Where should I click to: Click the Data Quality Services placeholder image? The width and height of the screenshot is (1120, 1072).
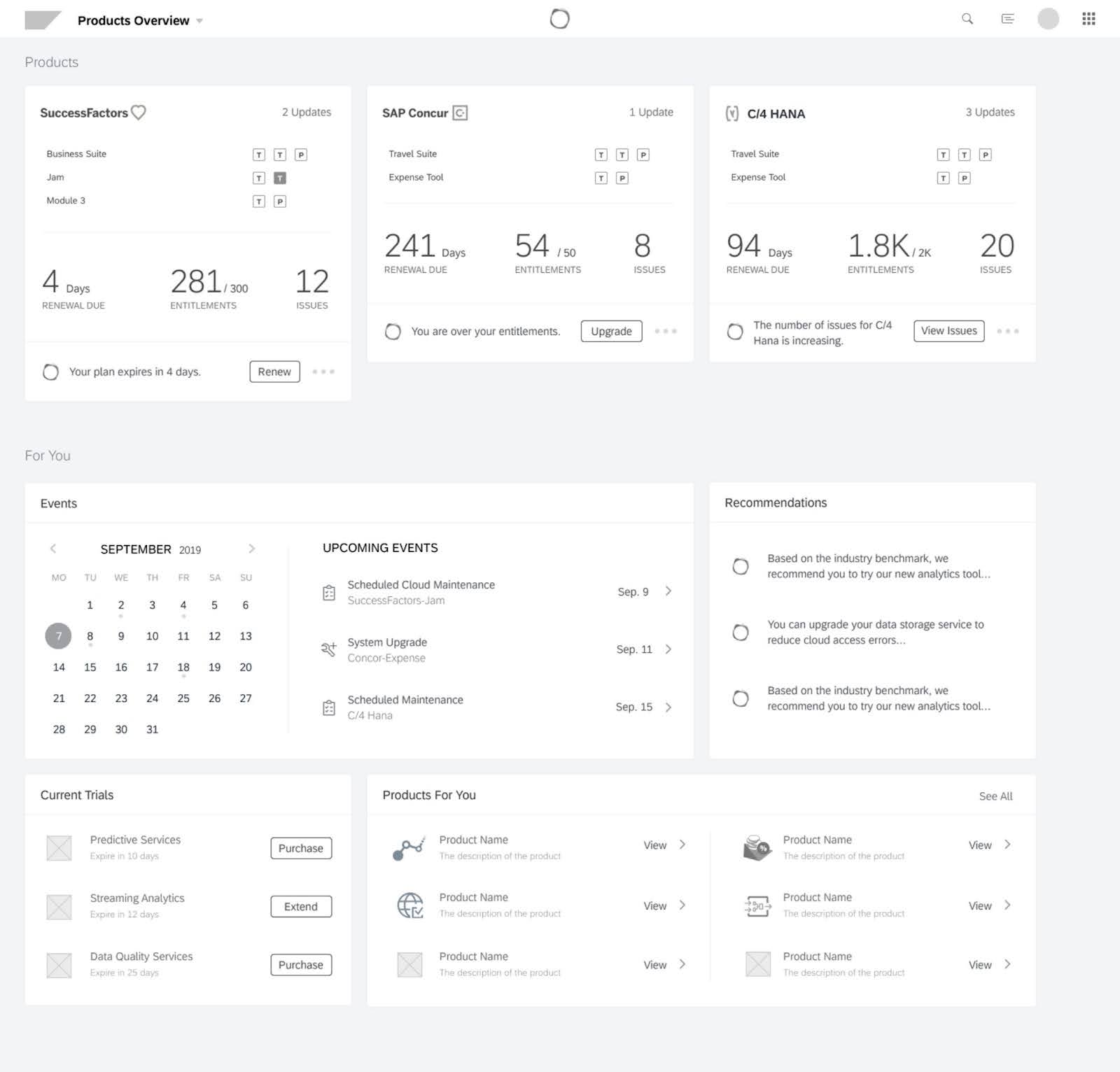point(59,965)
